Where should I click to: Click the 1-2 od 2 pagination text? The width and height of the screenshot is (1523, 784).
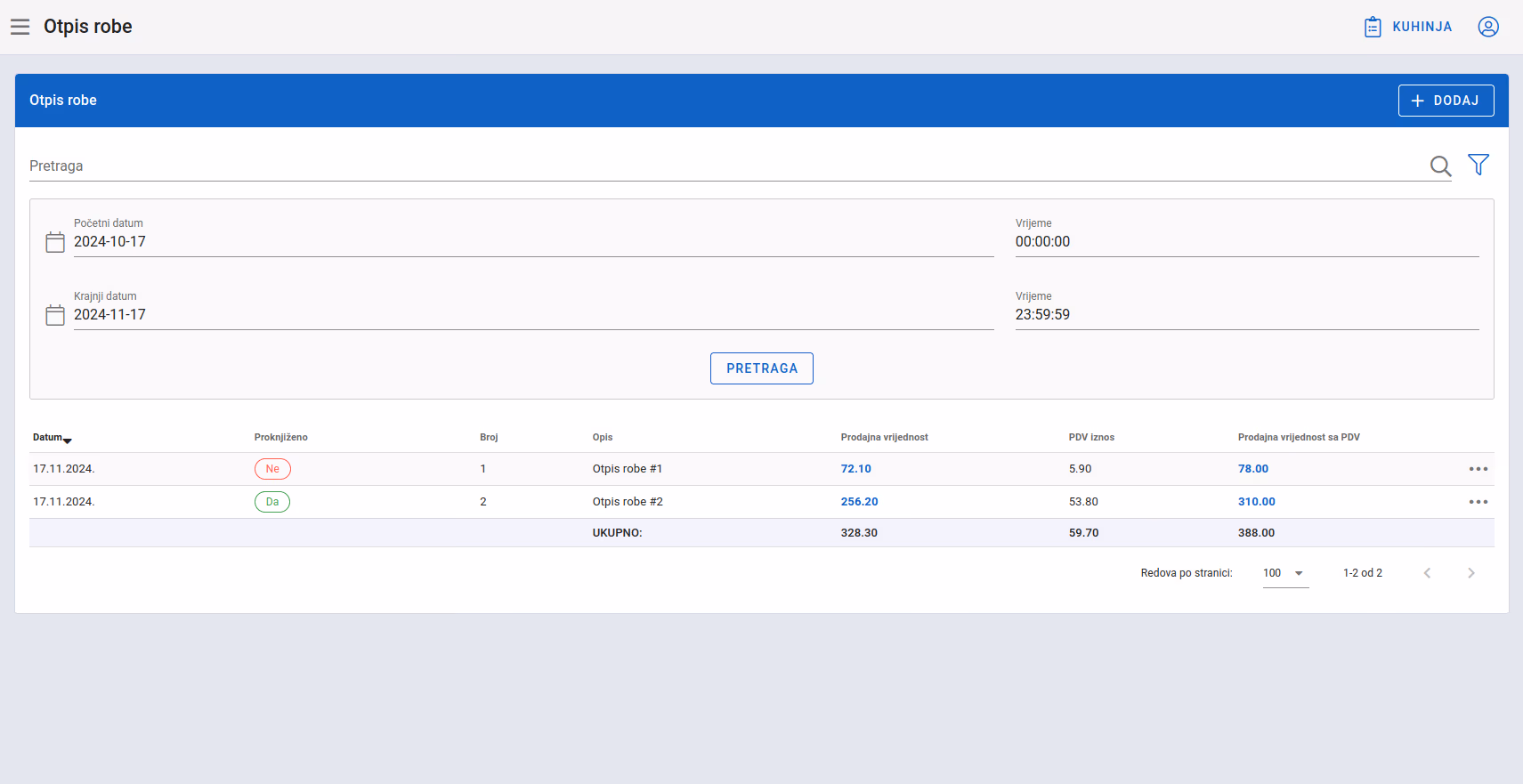coord(1363,573)
